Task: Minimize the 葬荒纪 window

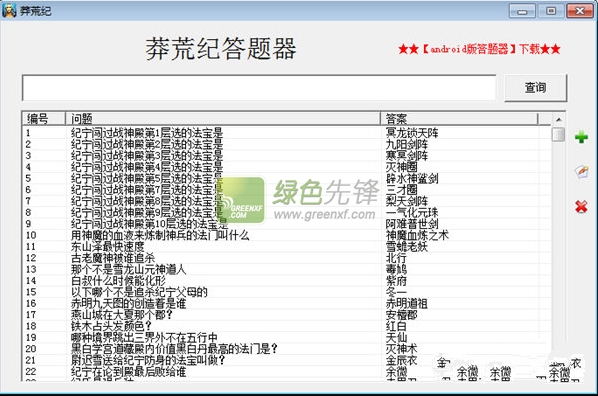Action: [522, 11]
